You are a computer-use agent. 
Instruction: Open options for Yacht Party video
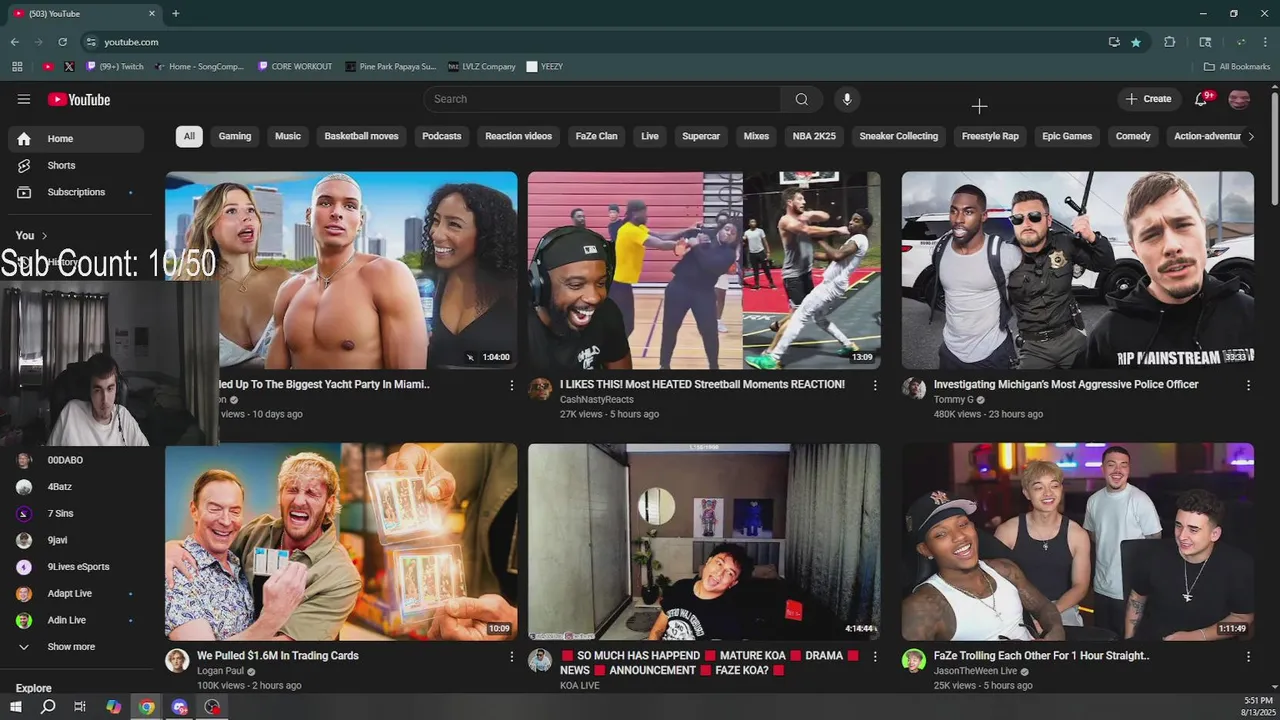click(x=512, y=385)
